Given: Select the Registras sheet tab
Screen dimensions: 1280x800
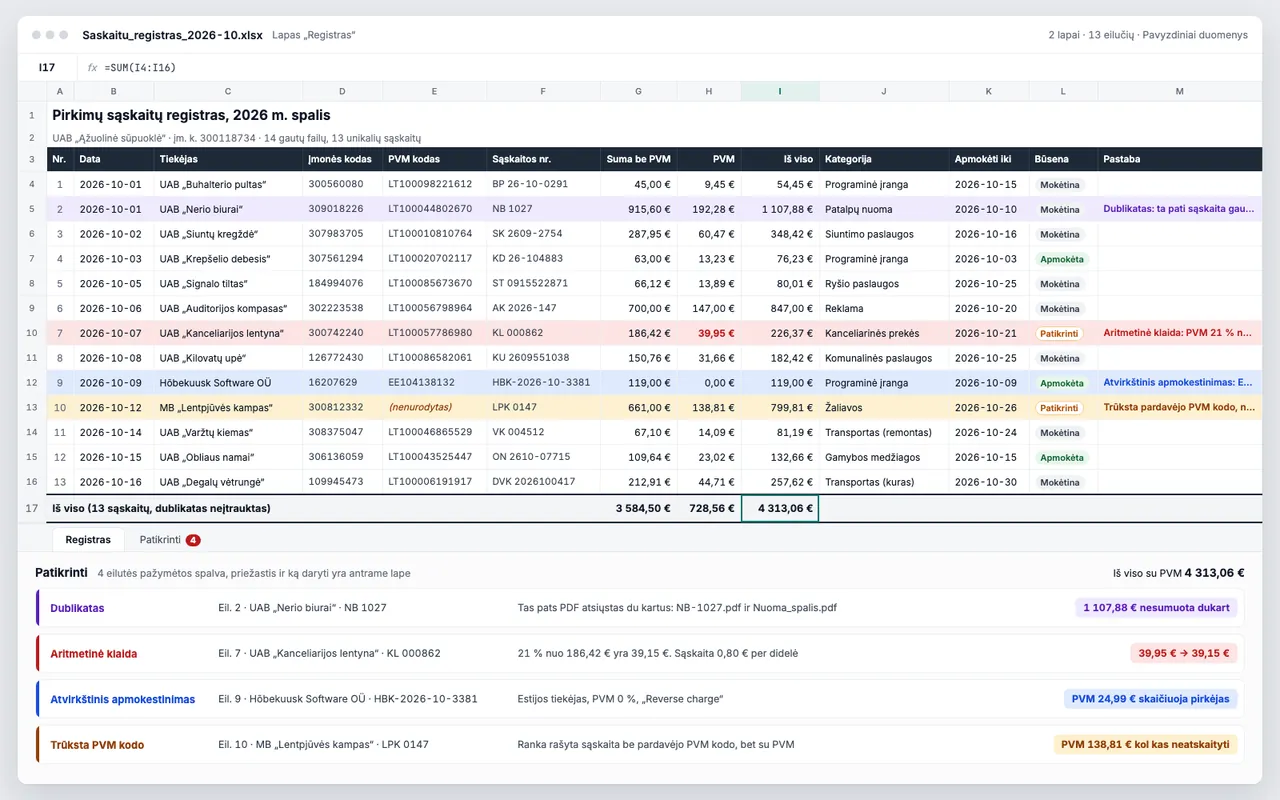Looking at the screenshot, I should (88, 540).
